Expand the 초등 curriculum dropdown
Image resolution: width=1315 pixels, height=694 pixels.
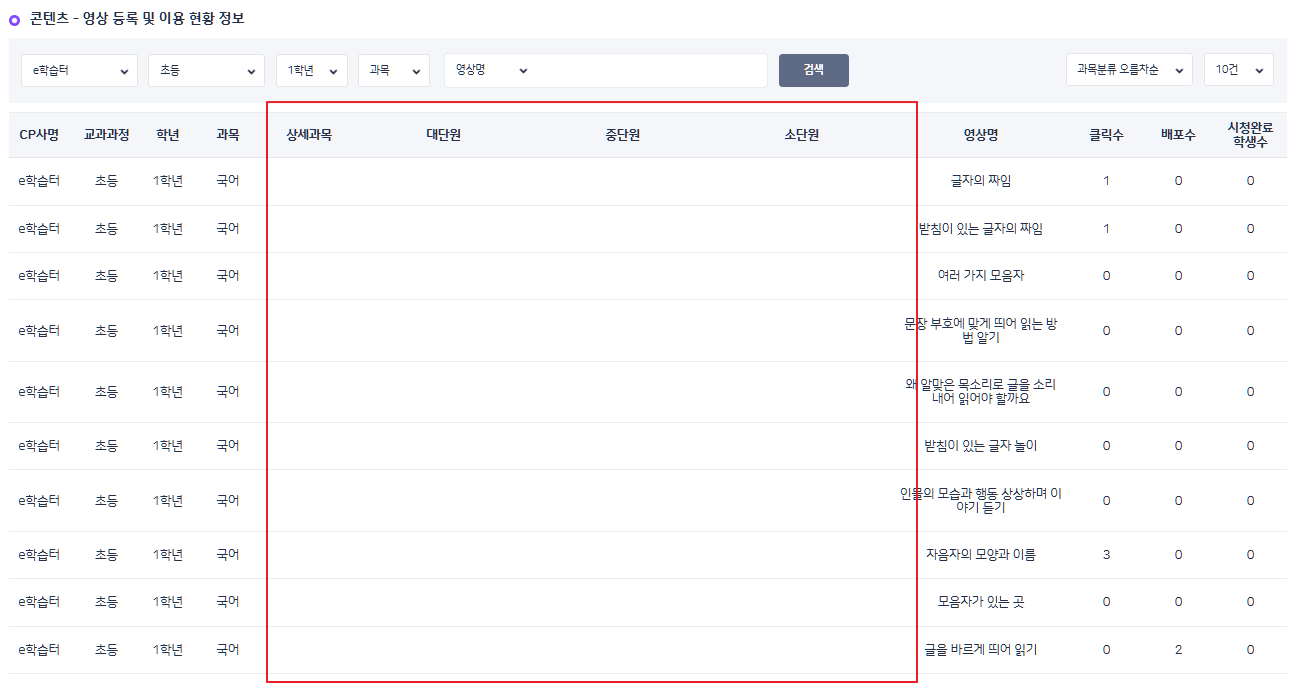coord(206,71)
